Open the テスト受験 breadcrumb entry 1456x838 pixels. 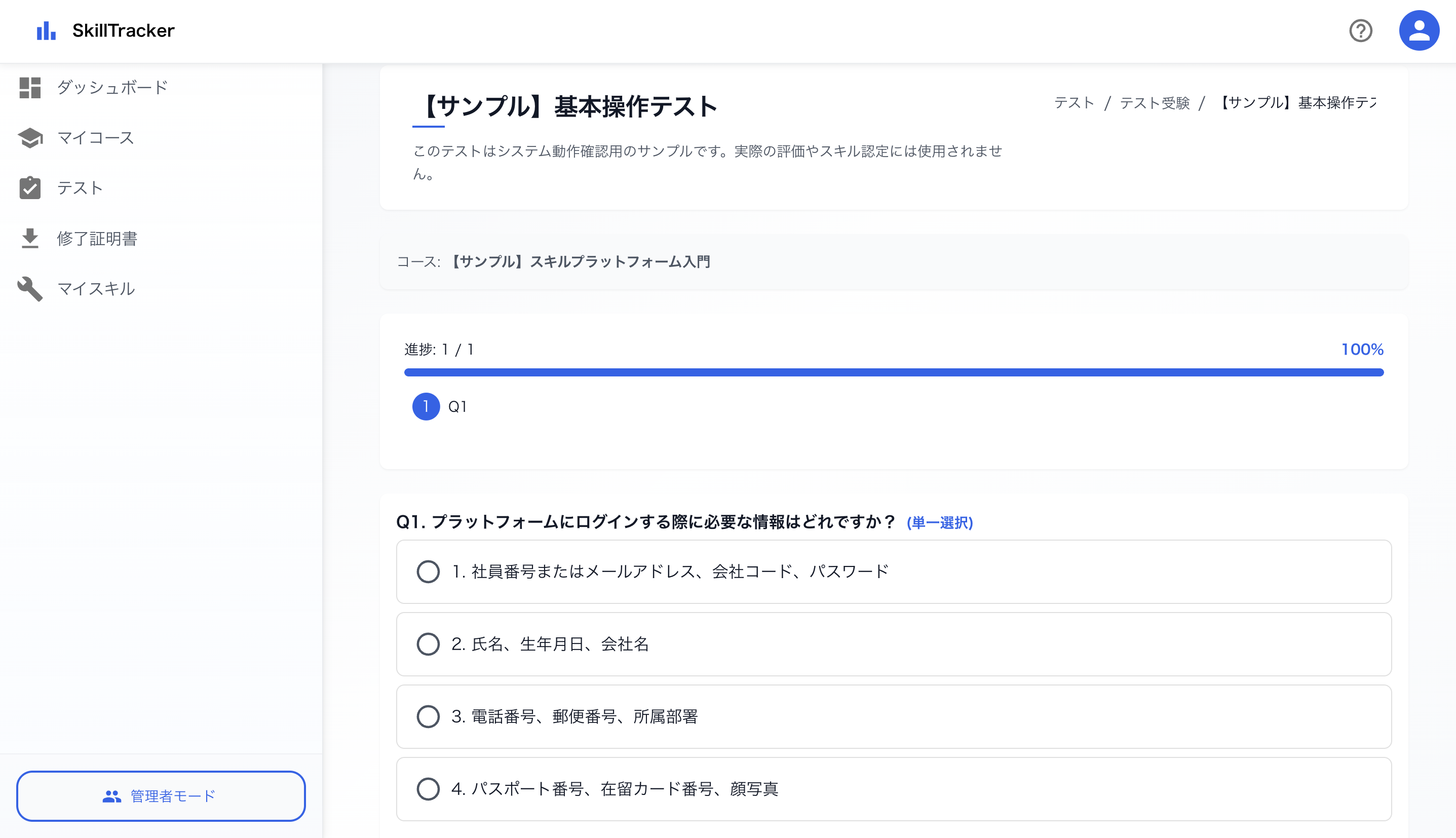pos(1156,102)
